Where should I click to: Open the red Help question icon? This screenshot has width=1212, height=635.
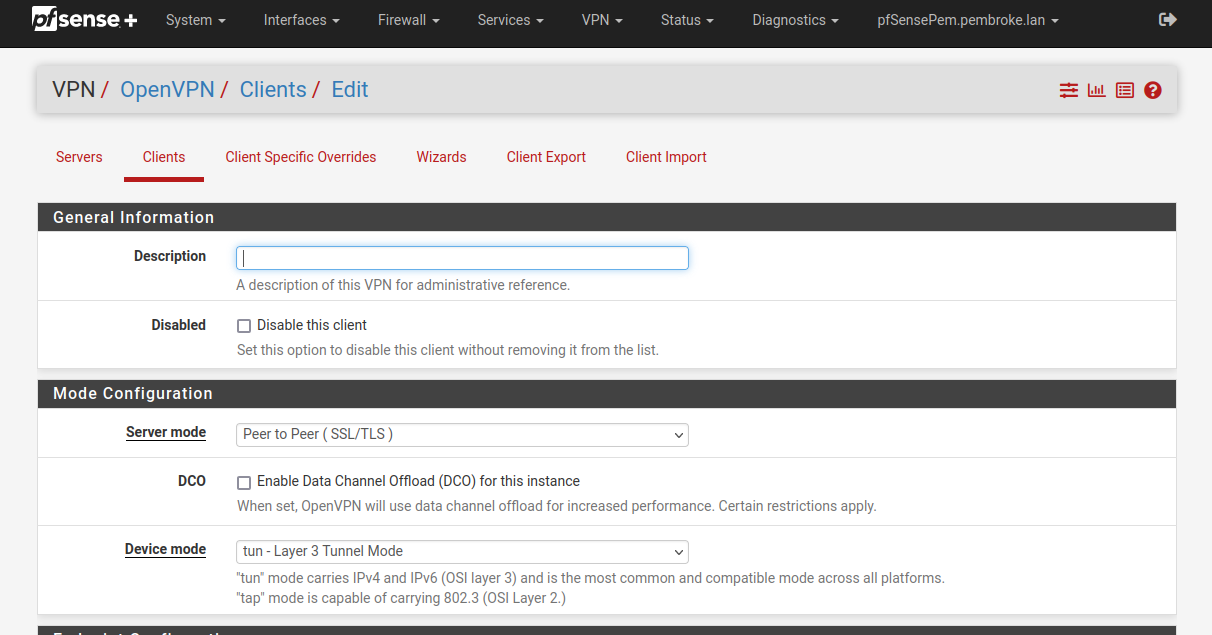1153,90
